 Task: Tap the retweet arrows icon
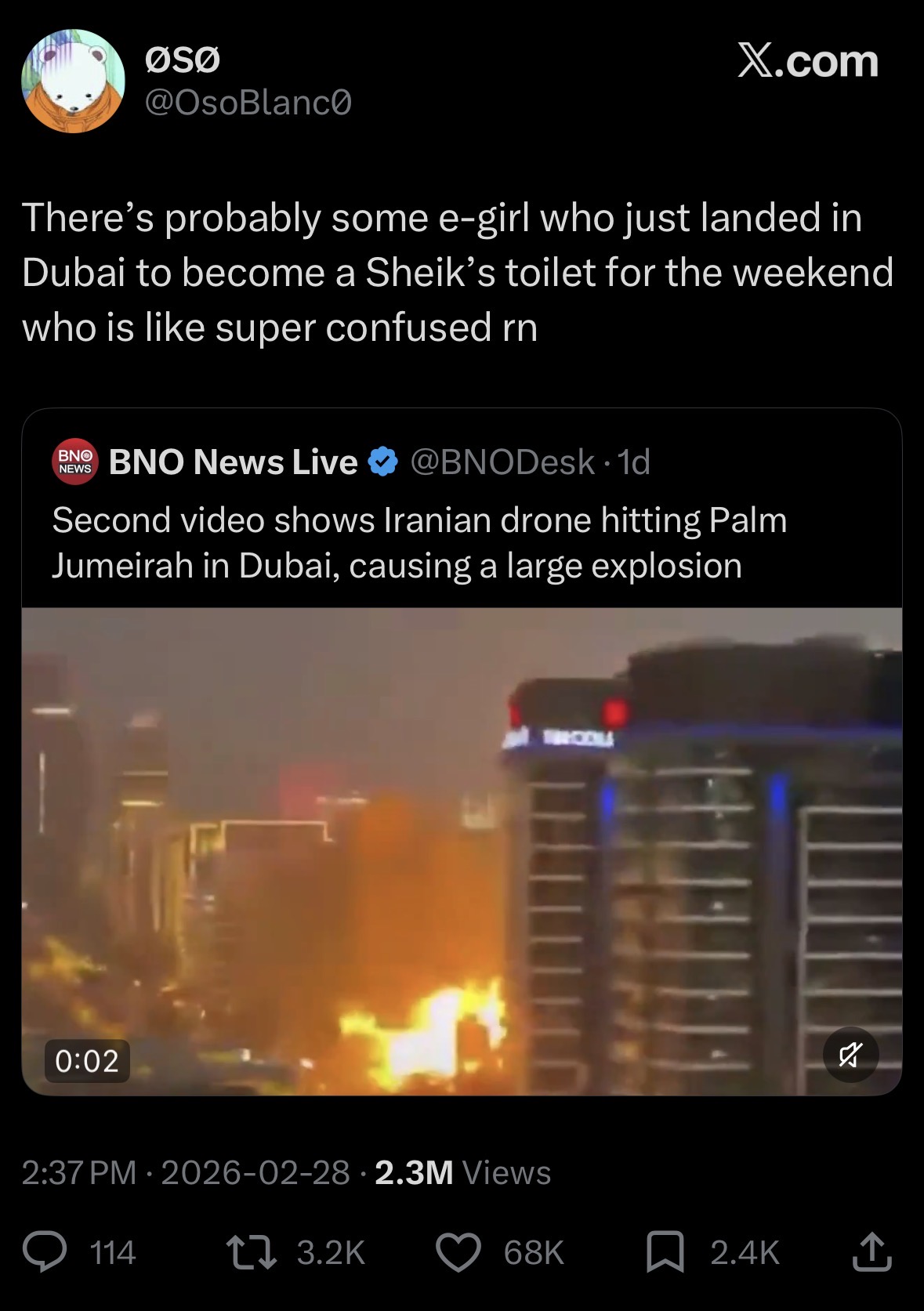pos(251,1251)
